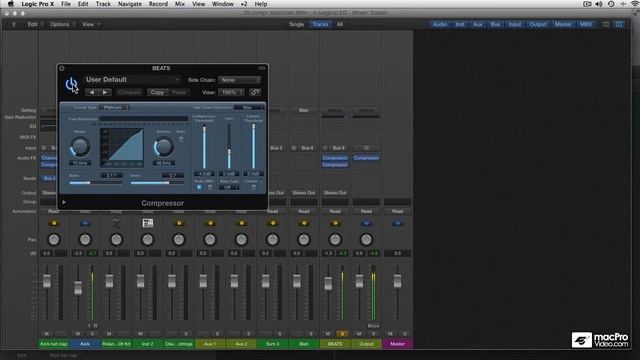Click the Compare button in plug-in header

129,93
